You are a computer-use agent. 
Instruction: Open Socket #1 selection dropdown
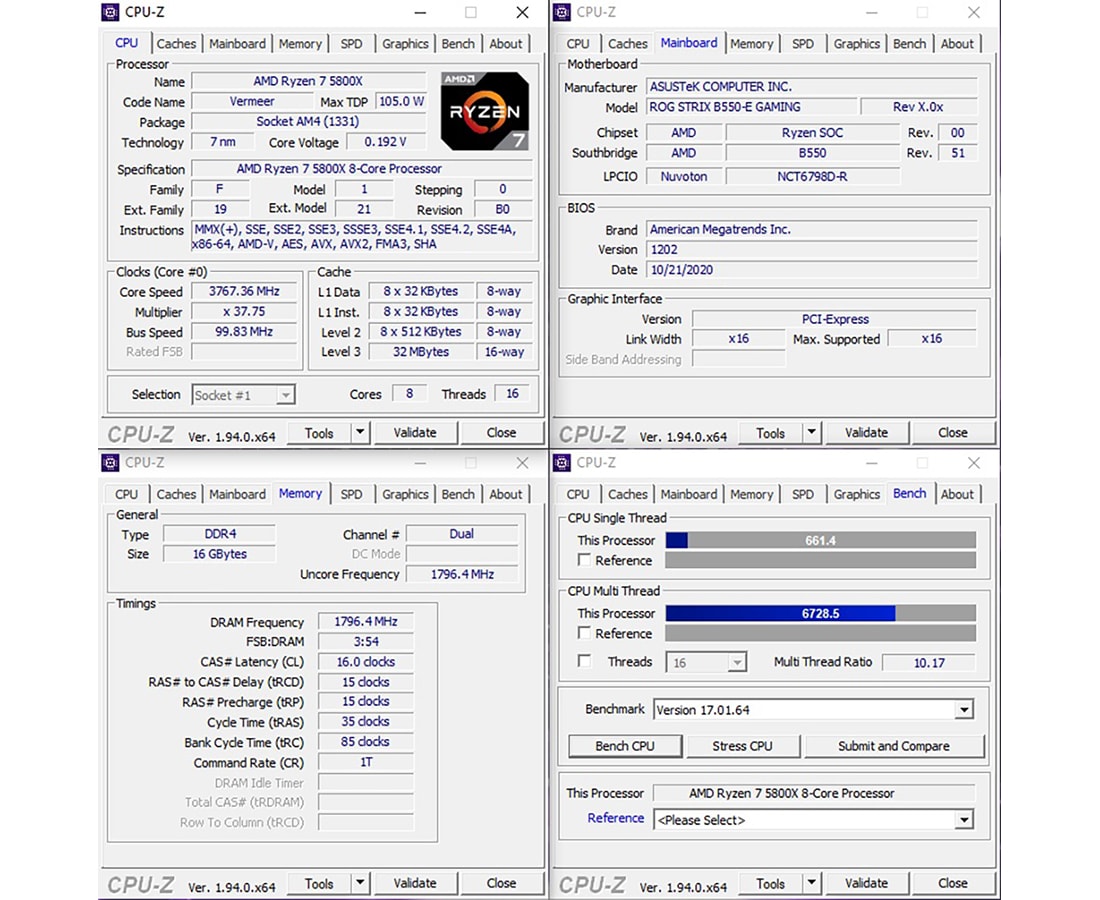pyautogui.click(x=285, y=395)
